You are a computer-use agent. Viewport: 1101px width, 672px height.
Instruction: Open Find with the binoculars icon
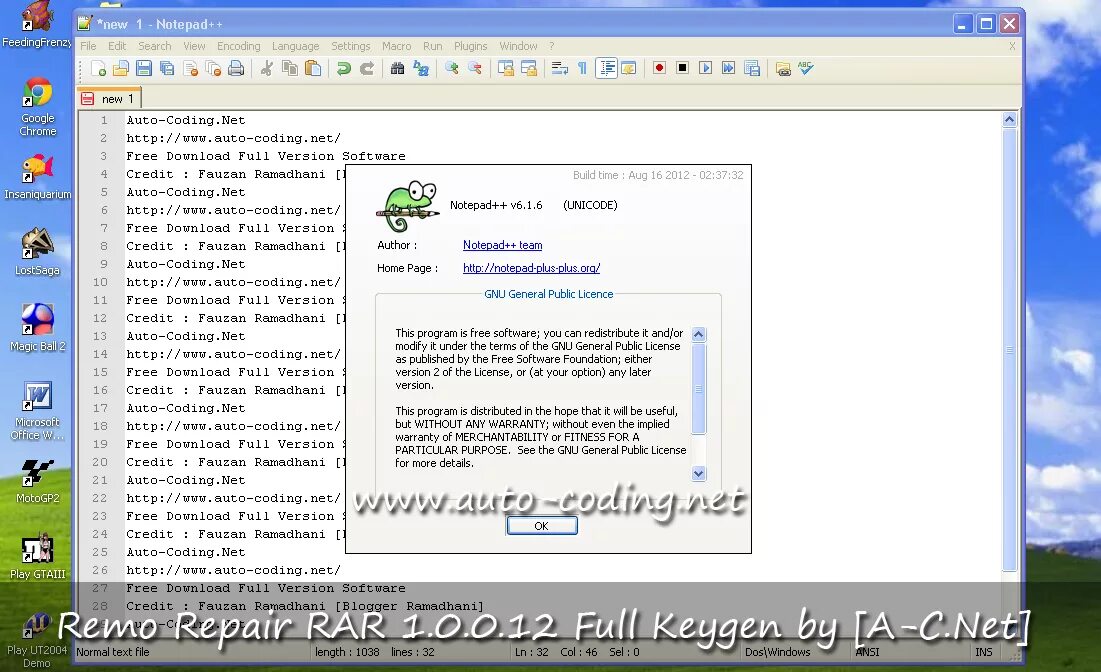pyautogui.click(x=397, y=68)
